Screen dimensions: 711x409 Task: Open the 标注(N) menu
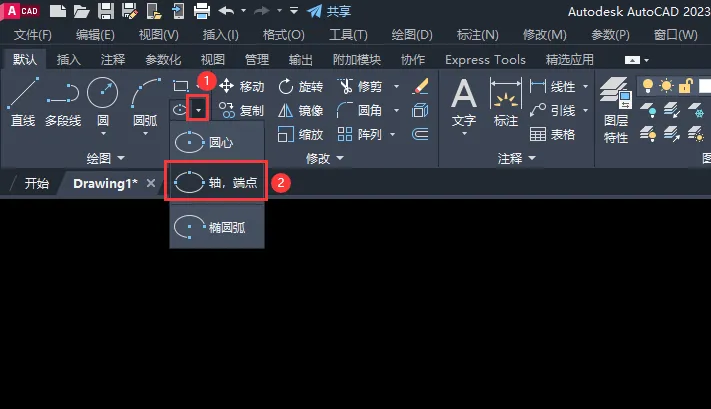pos(477,35)
